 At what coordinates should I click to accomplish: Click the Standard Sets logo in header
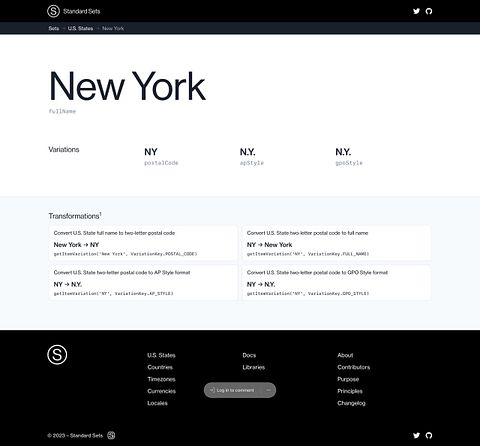coord(53,11)
